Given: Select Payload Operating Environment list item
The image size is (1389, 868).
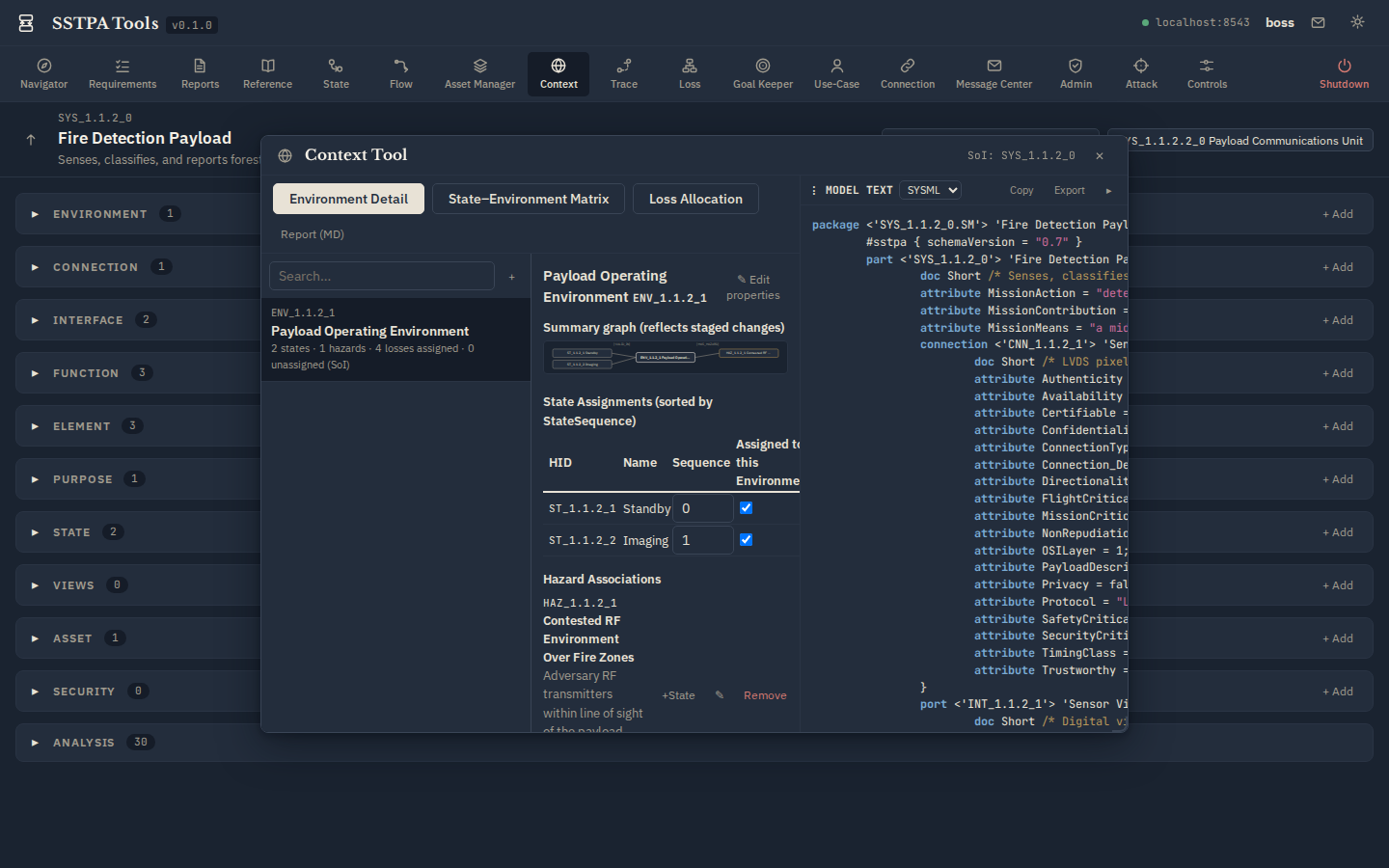Looking at the screenshot, I should point(395,339).
